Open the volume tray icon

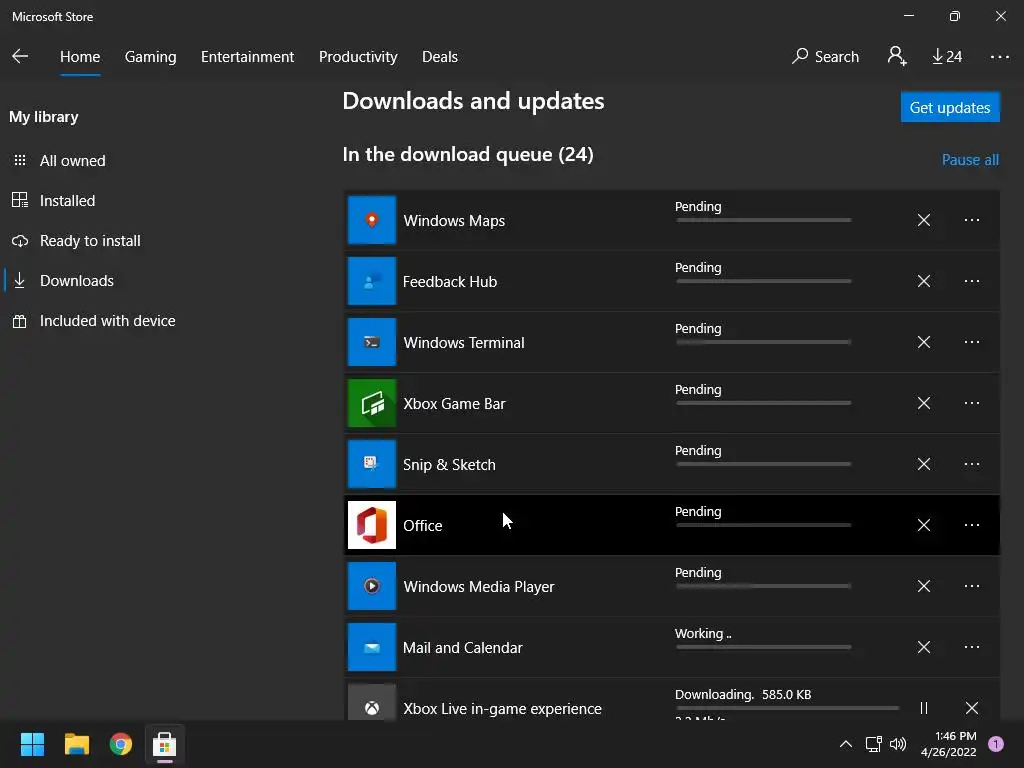coord(898,744)
